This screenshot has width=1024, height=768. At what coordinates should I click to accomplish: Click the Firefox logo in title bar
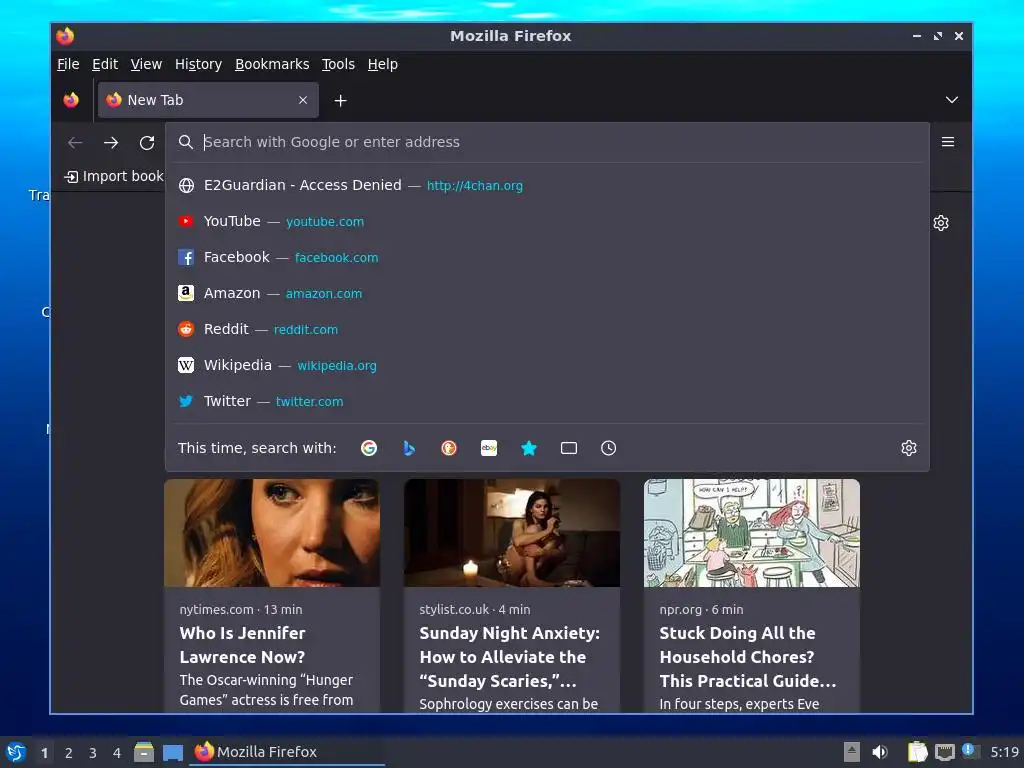[65, 36]
